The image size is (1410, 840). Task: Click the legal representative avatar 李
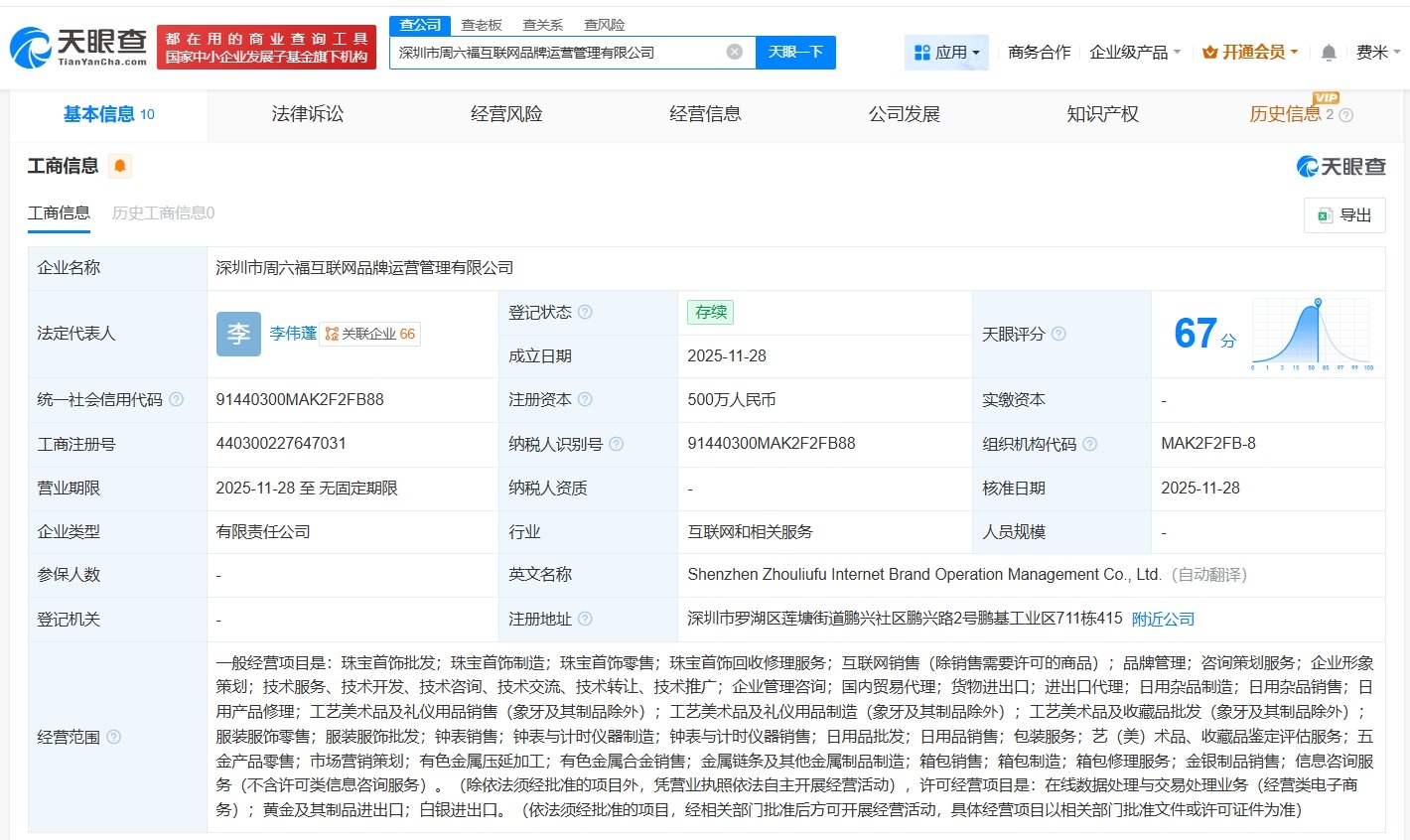[238, 334]
